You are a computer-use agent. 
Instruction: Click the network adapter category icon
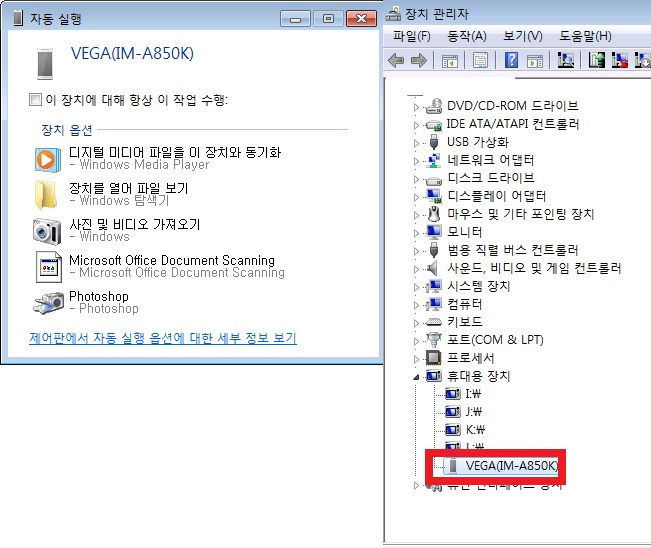(434, 160)
